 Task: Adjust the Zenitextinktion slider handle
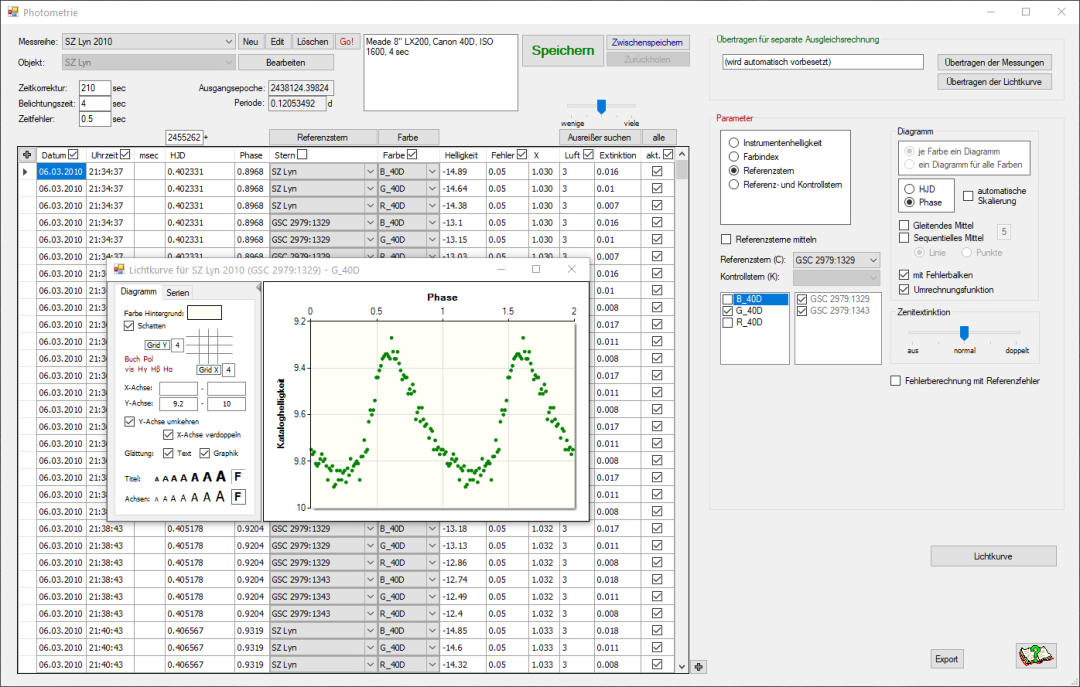point(964,333)
